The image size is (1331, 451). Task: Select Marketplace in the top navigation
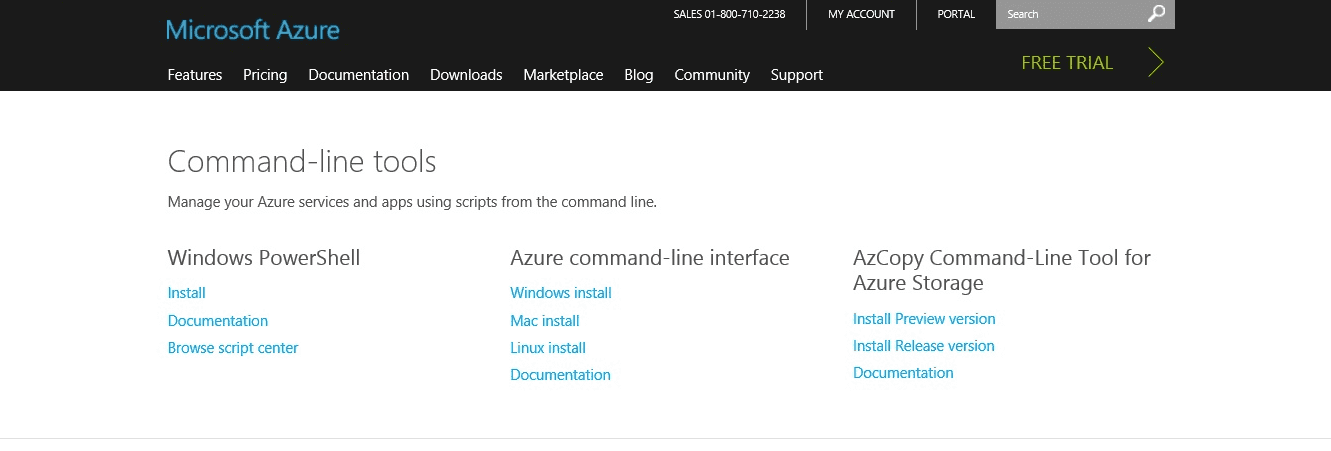pos(563,75)
